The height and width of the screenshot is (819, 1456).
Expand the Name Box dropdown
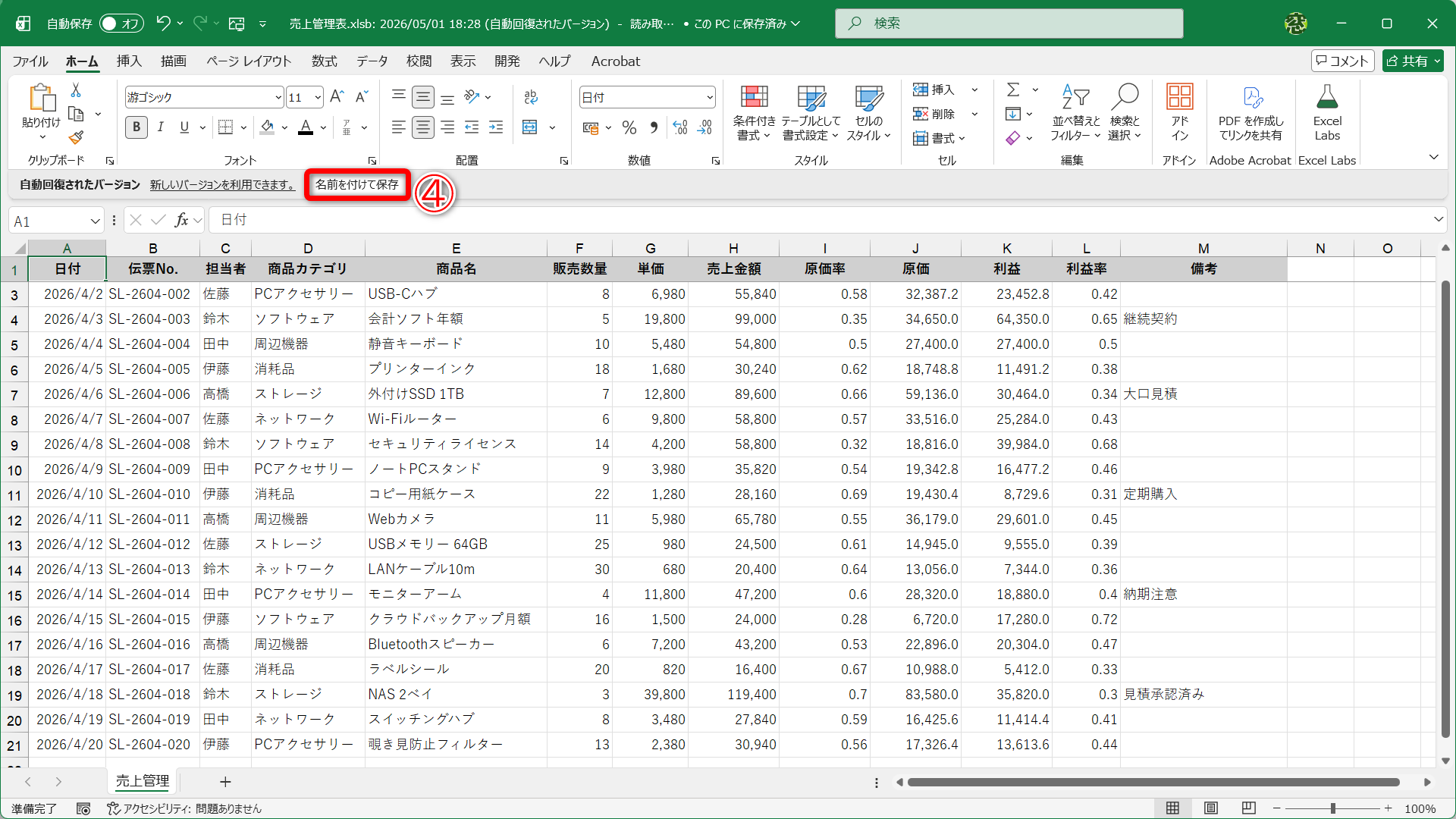(x=95, y=221)
